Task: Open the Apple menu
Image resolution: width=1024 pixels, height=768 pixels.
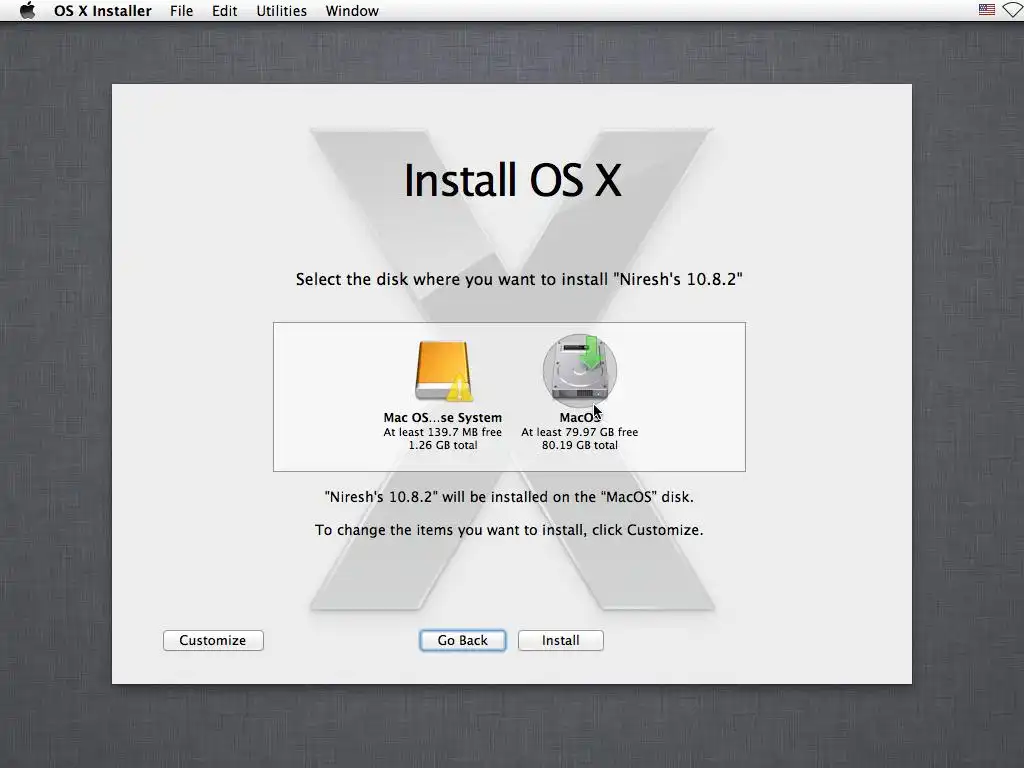Action: 27,10
